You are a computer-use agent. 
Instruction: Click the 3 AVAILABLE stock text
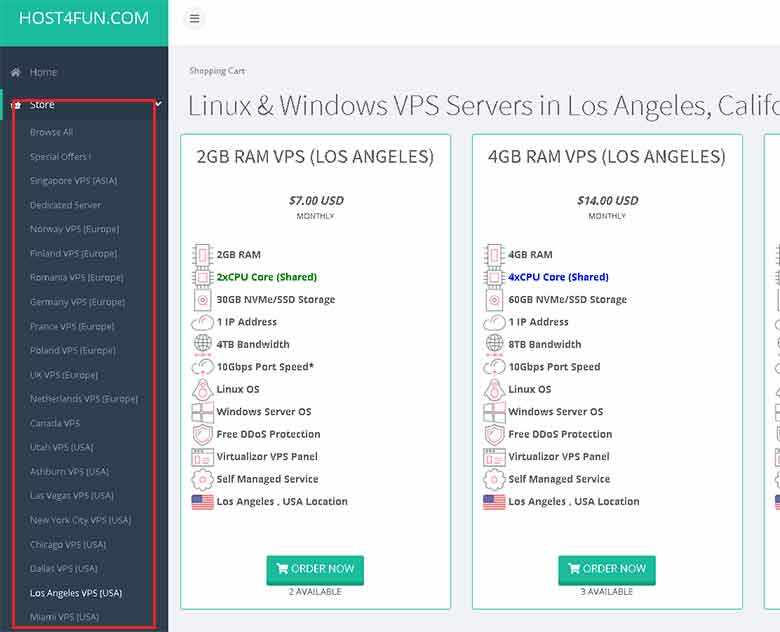tap(607, 592)
